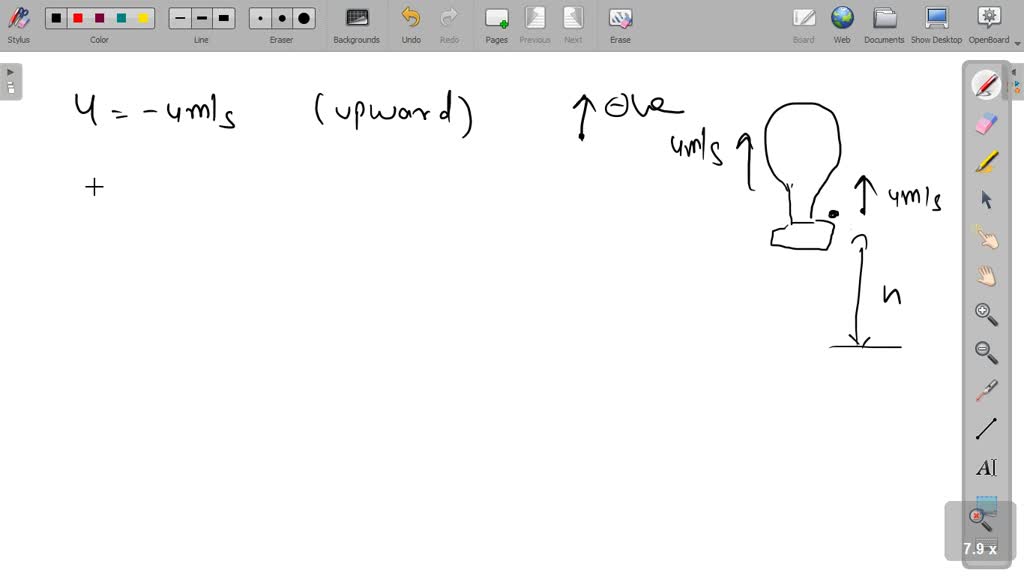
Task: Select the teal pen color
Action: 121,18
